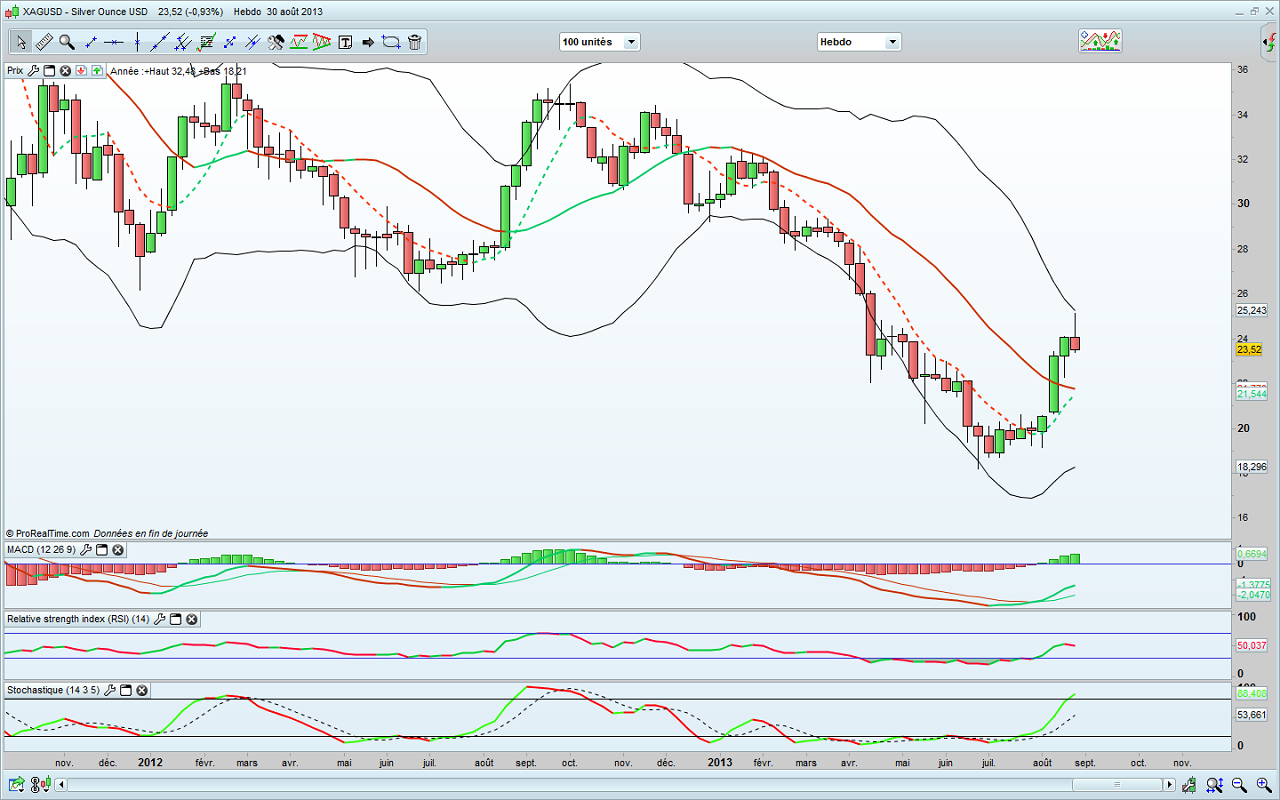Screen dimensions: 1280x800
Task: Toggle maximize on the Prix panel
Action: click(x=49, y=71)
